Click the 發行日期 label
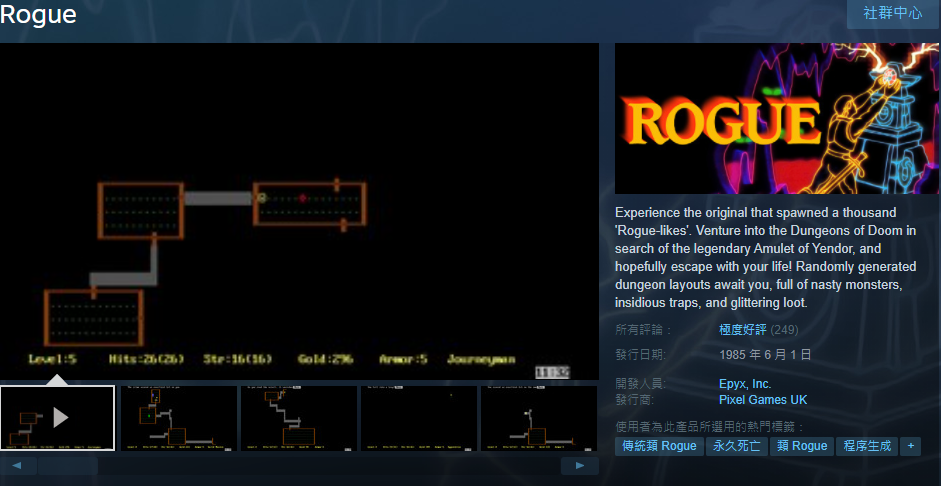 coord(641,355)
